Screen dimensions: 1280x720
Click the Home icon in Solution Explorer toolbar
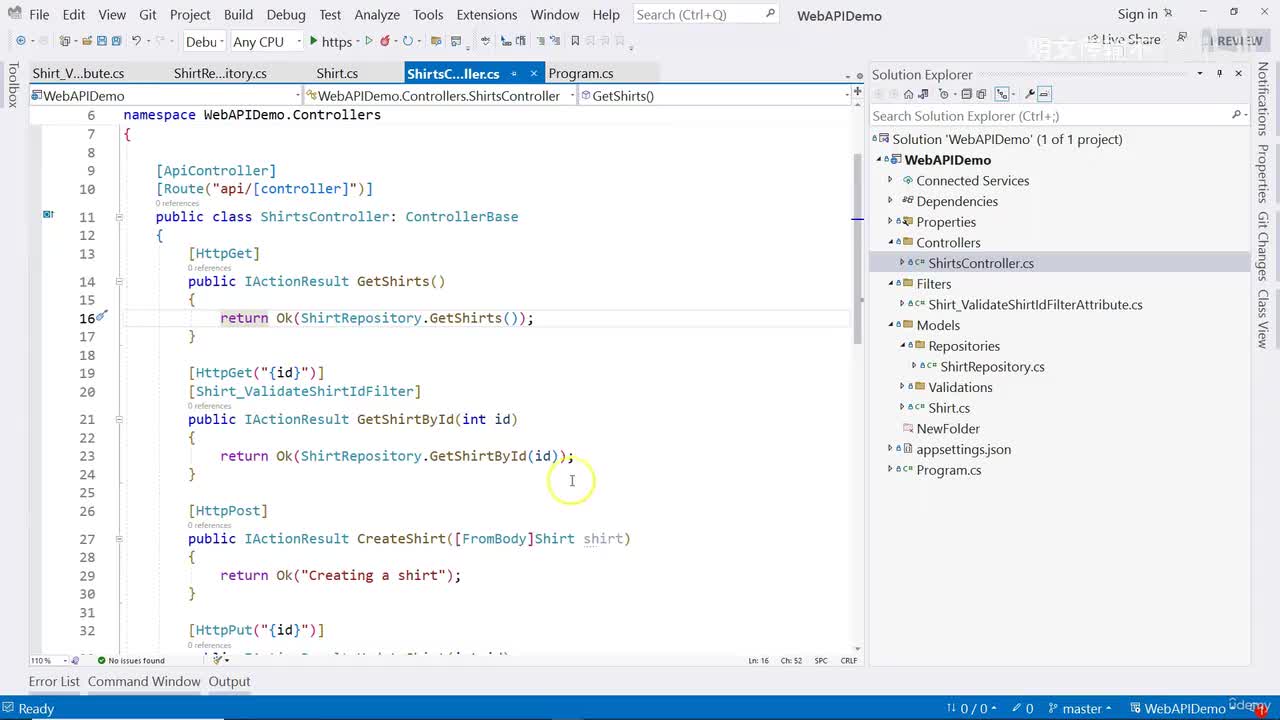click(908, 94)
